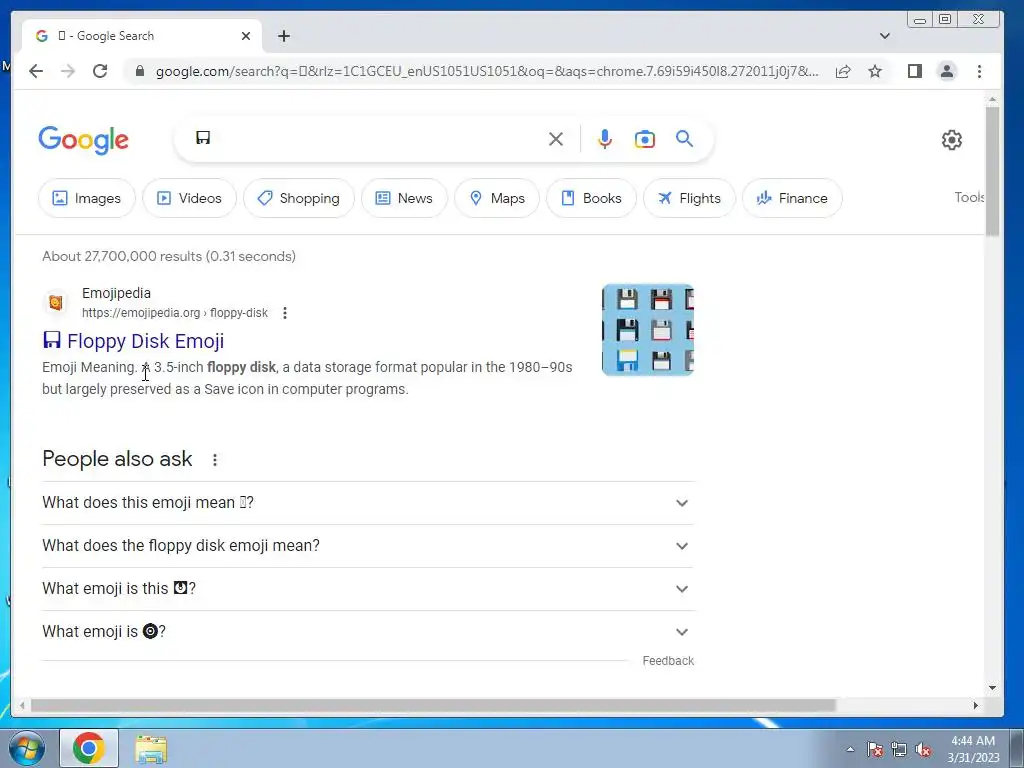Screen dimensions: 1024x768
Task: Open the Action Center flag icon
Action: [x=875, y=750]
